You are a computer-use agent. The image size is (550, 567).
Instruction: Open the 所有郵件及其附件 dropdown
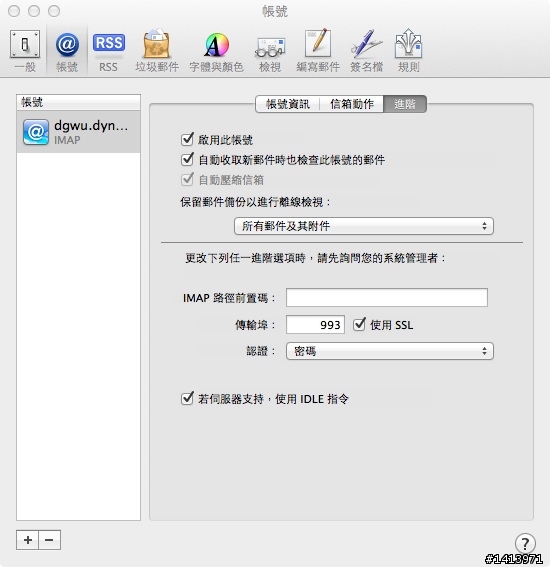point(364,226)
